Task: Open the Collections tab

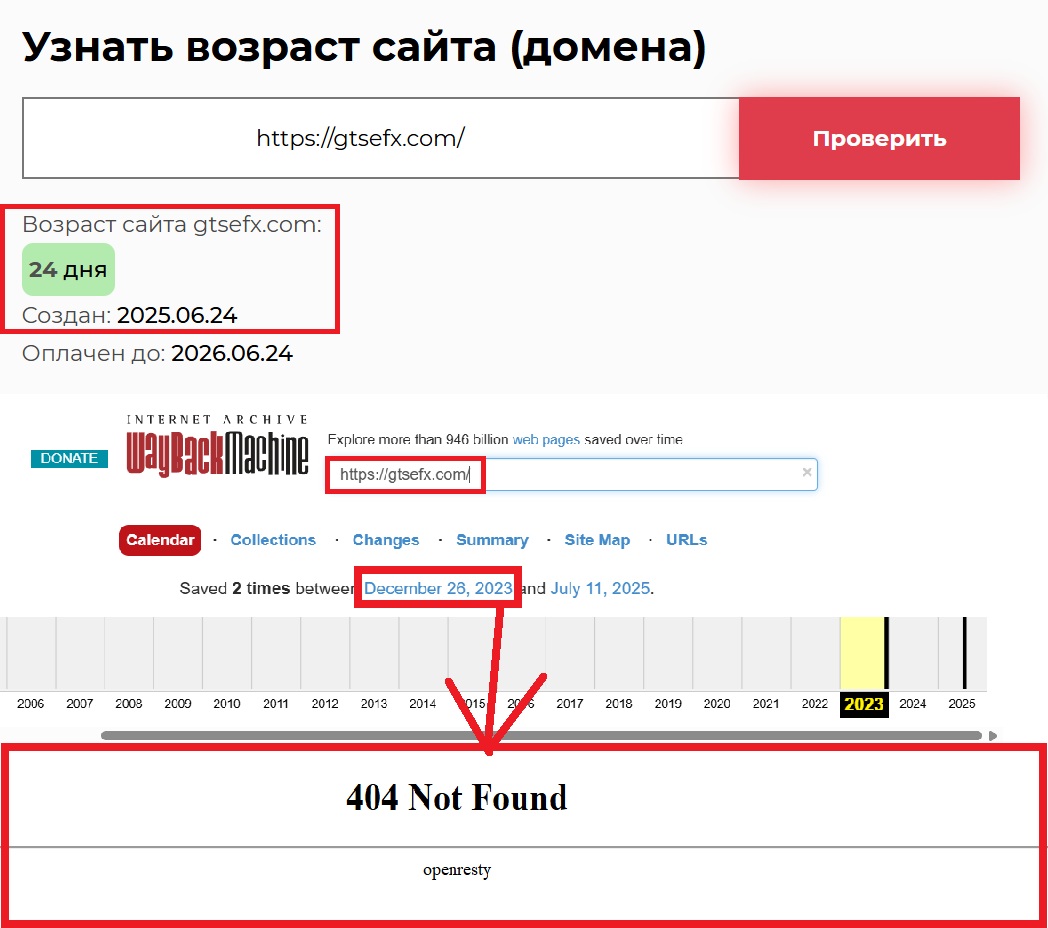Action: 273,540
